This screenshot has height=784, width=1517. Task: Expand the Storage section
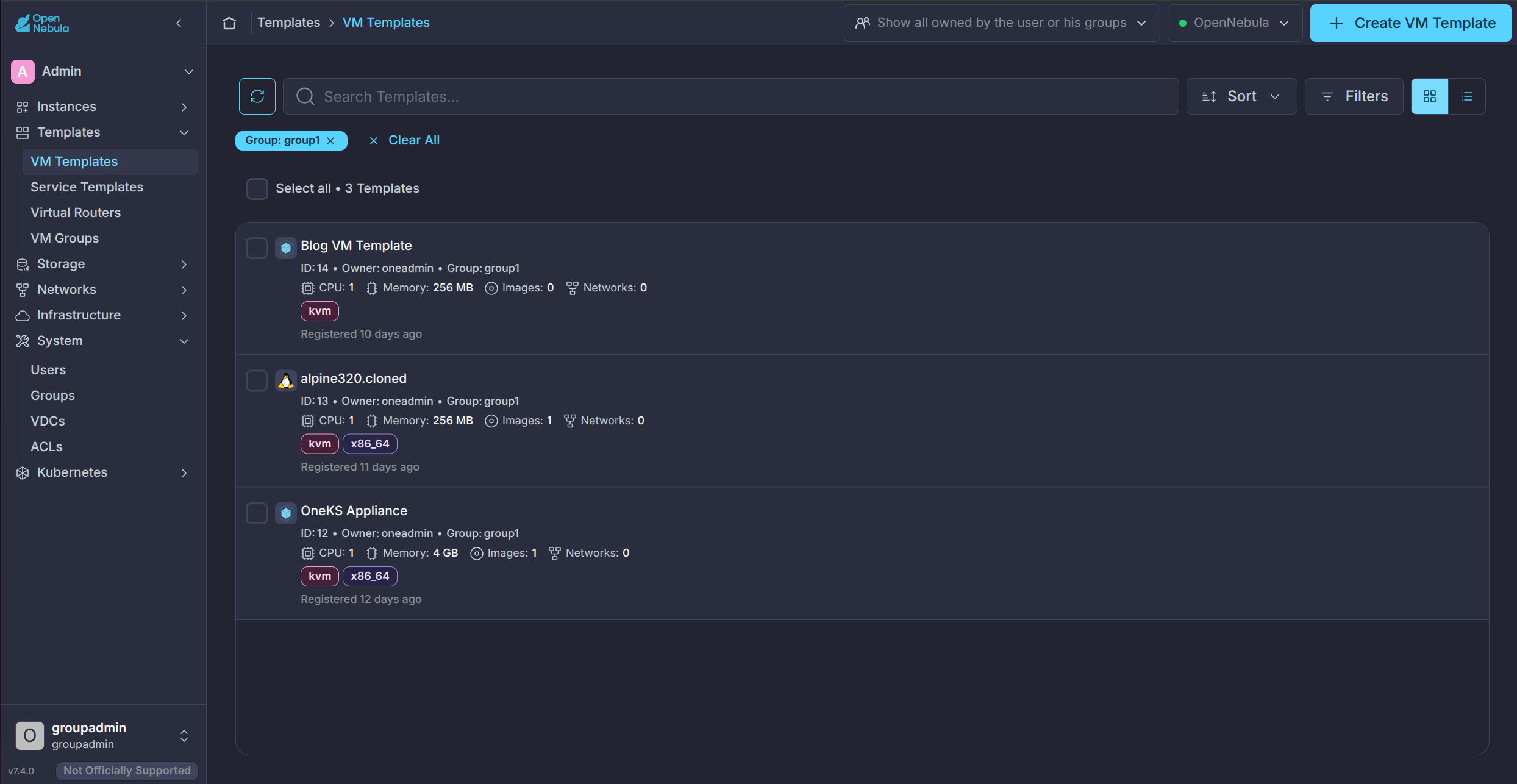tap(184, 264)
